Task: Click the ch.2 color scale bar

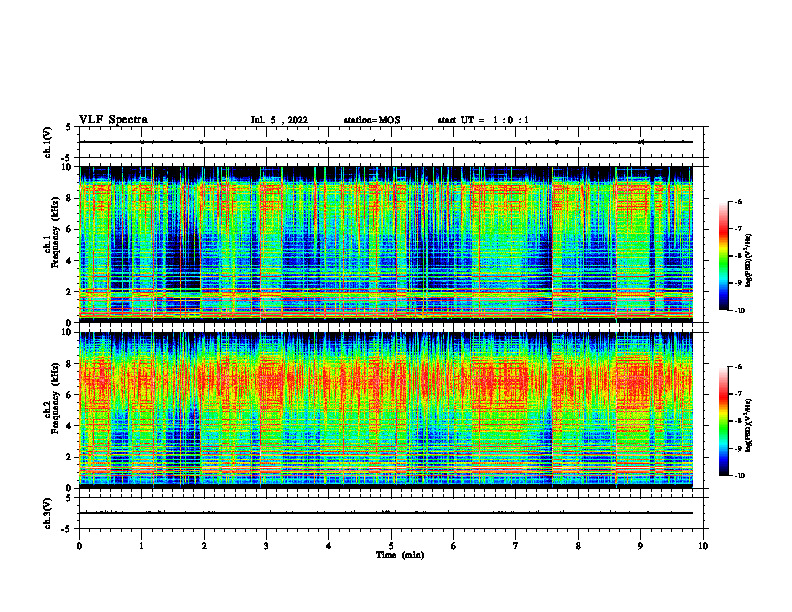Action: click(723, 421)
